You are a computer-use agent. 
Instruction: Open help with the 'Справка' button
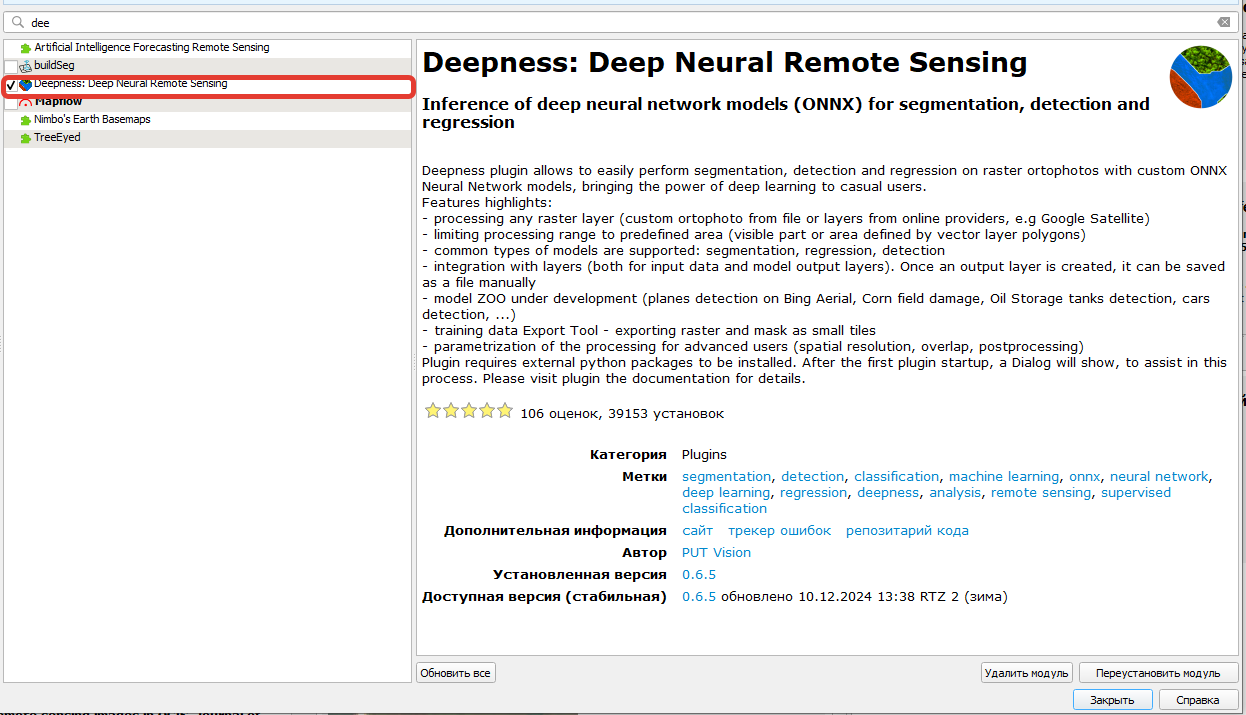pos(1198,700)
